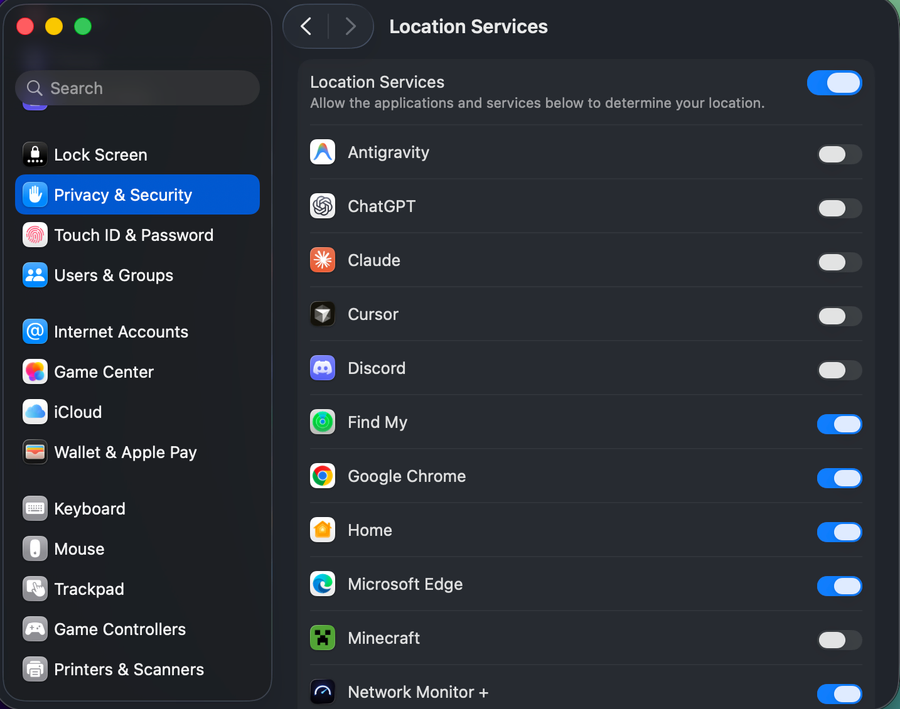Open Users & Groups settings
Viewport: 900px width, 709px height.
click(x=137, y=275)
